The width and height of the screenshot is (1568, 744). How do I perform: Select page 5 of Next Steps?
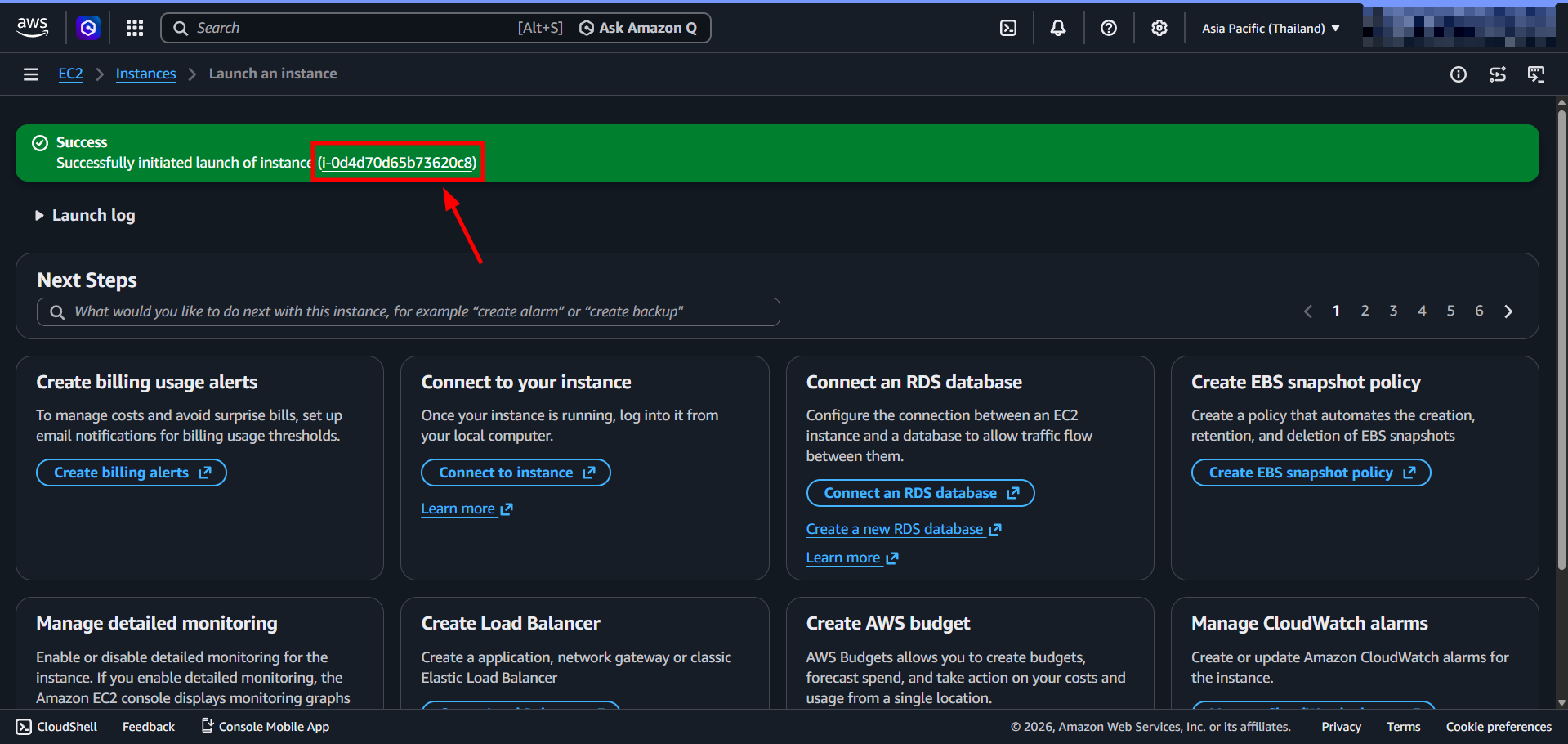(x=1450, y=311)
